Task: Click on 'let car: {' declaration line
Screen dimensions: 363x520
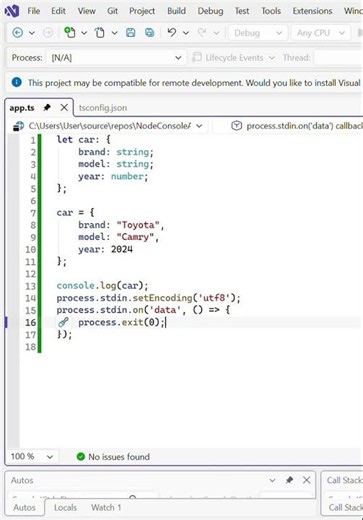Action: (83, 139)
